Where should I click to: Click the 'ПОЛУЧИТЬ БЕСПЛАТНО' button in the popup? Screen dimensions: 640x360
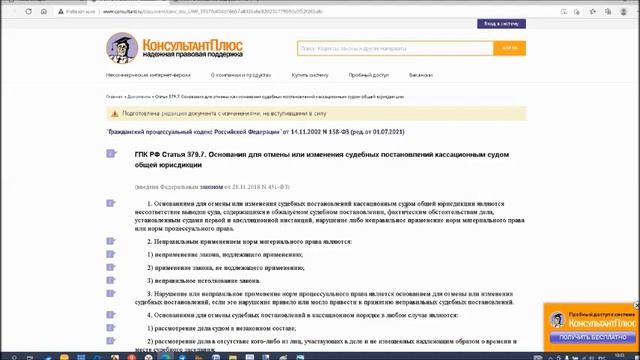coord(592,337)
